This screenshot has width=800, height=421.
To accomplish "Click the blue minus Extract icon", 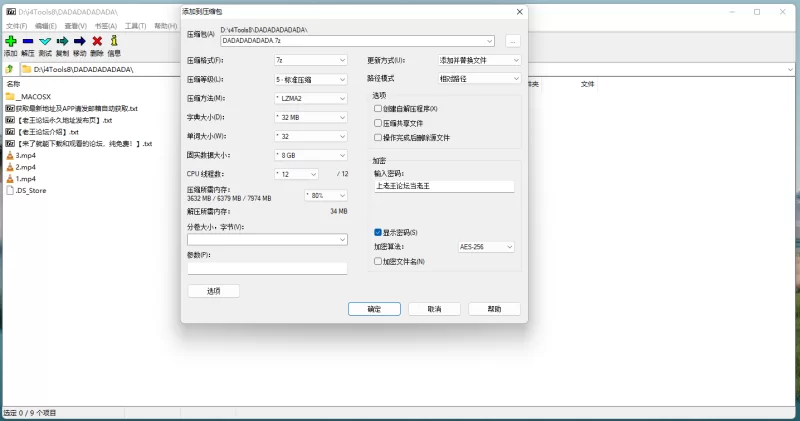I will pos(28,41).
